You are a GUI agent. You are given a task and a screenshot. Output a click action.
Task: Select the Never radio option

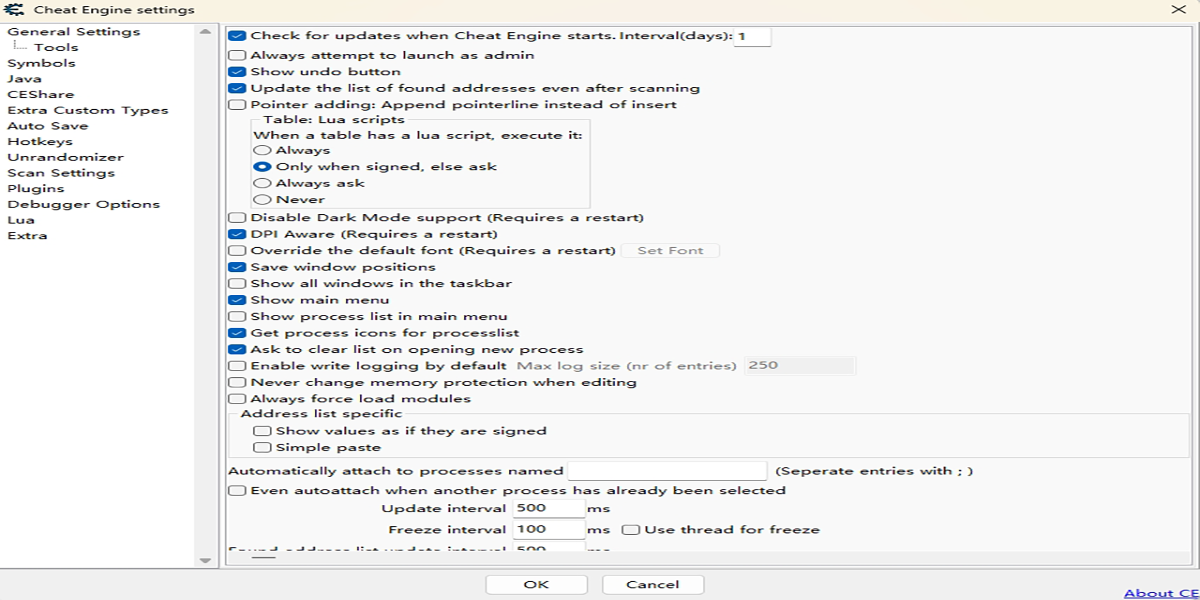(x=262, y=200)
